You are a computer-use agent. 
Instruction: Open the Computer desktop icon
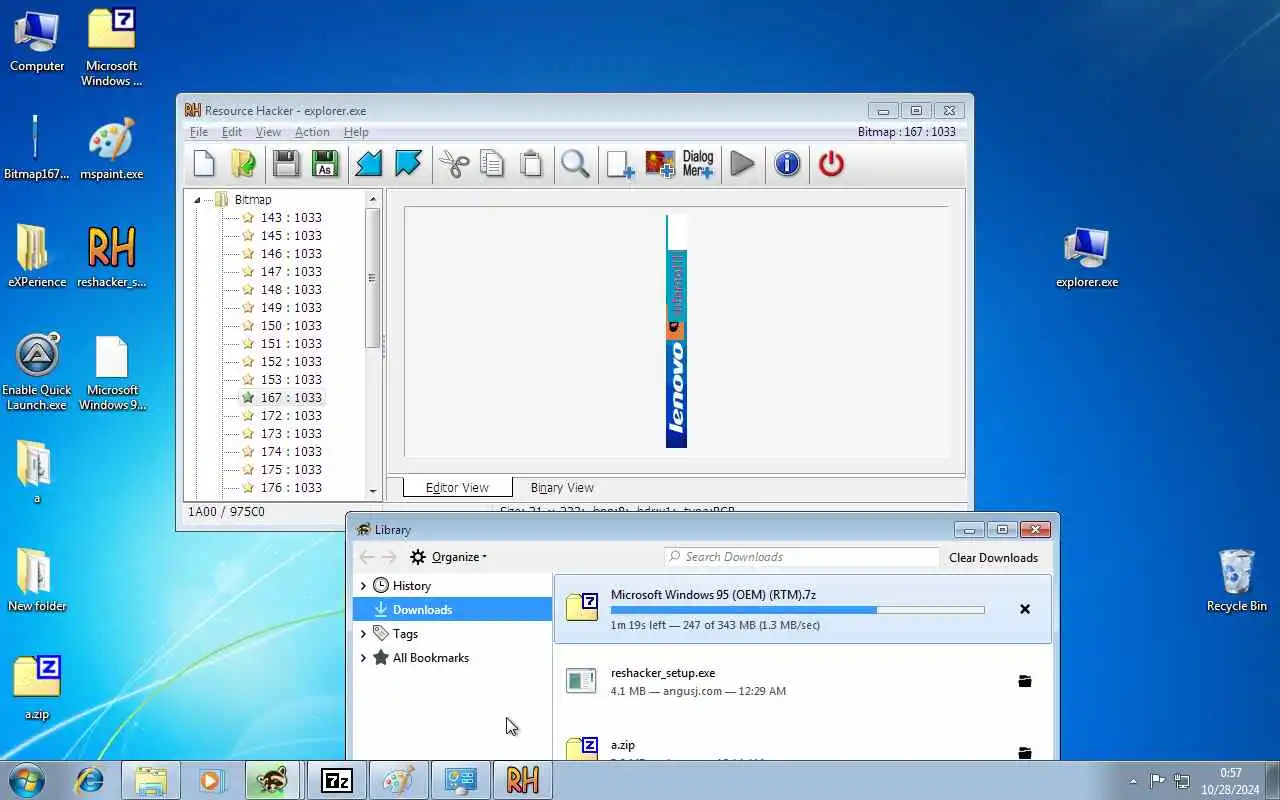37,42
